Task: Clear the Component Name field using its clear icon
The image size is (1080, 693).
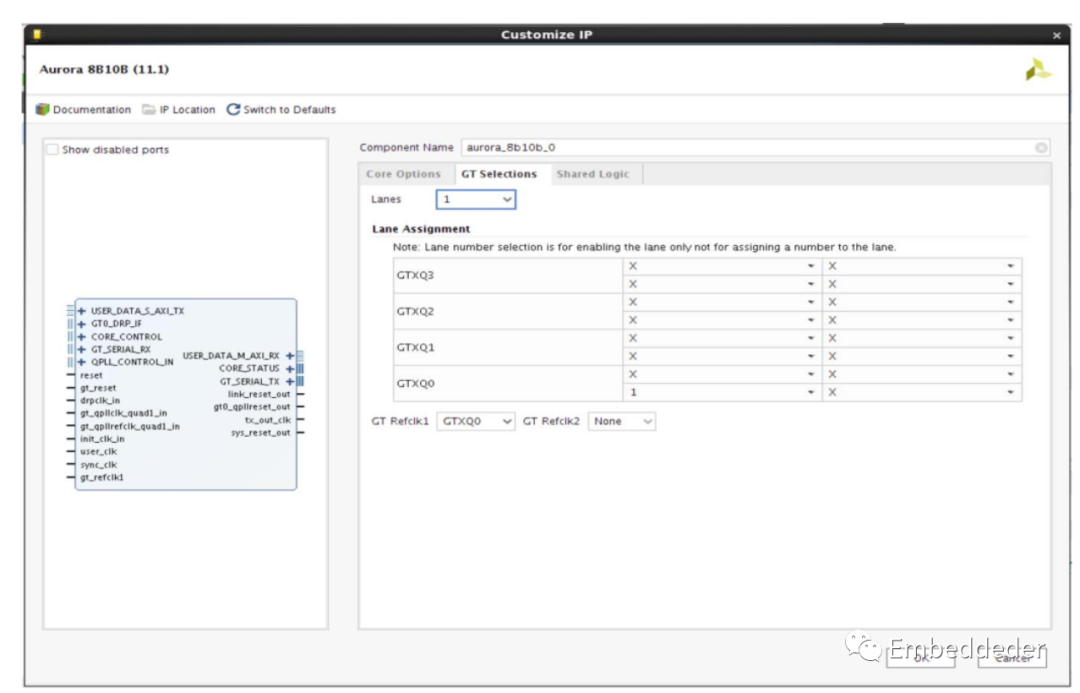Action: pos(1041,147)
